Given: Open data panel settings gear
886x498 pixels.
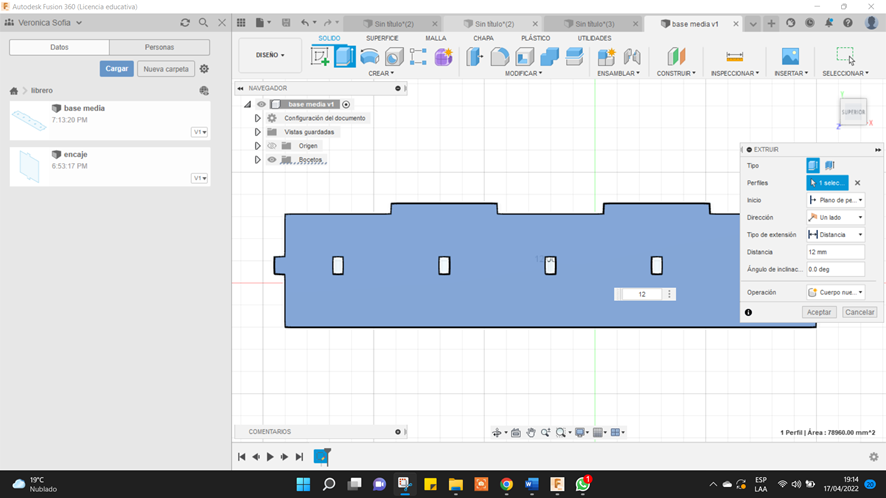Looking at the screenshot, I should (204, 68).
